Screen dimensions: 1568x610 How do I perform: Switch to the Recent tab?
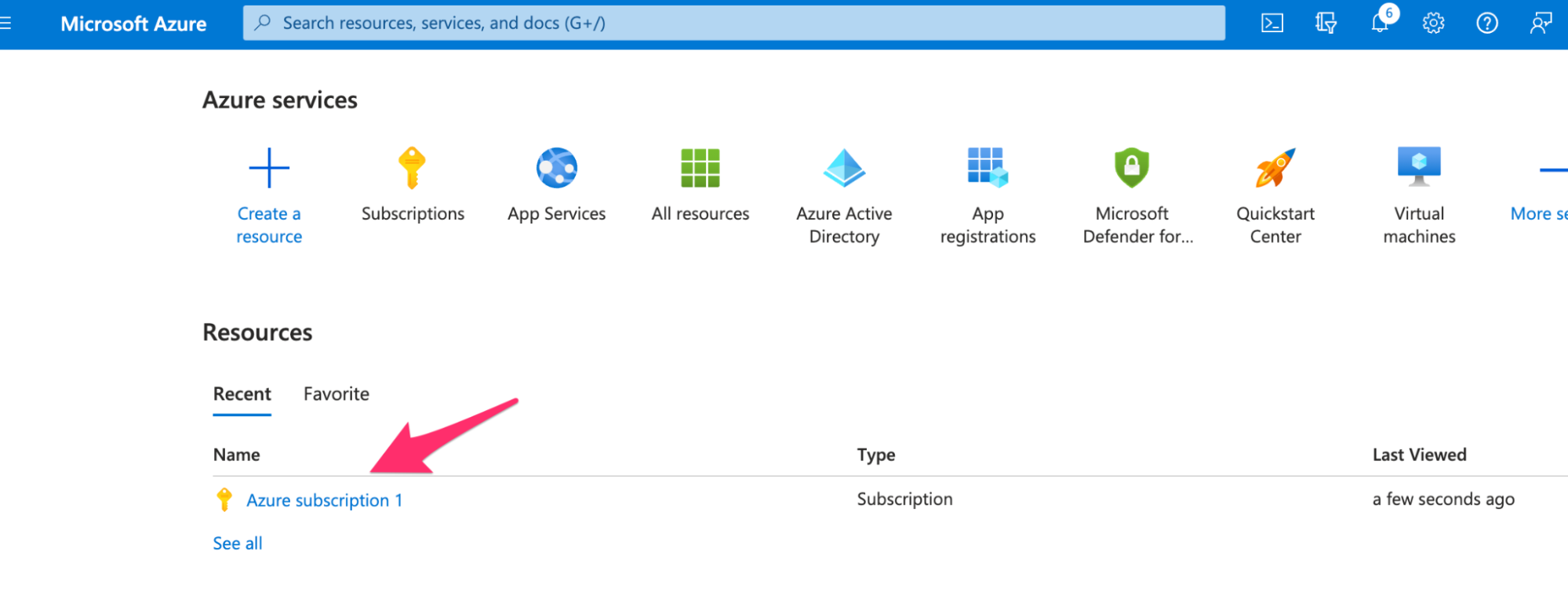(x=242, y=394)
